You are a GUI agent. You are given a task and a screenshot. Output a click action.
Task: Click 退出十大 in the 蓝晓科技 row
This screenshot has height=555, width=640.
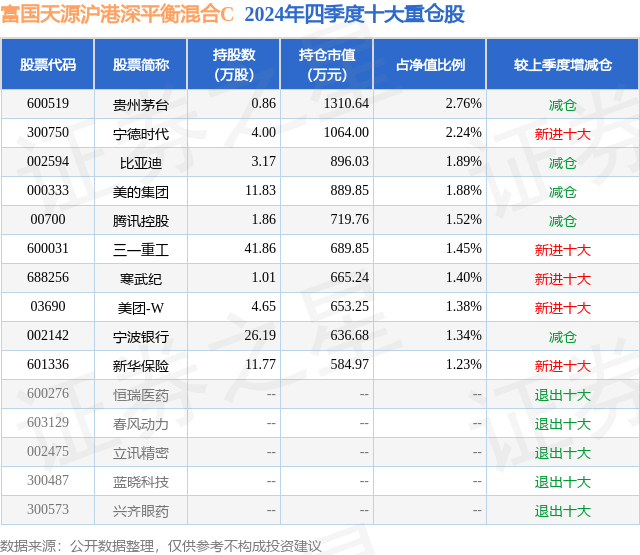click(x=563, y=482)
